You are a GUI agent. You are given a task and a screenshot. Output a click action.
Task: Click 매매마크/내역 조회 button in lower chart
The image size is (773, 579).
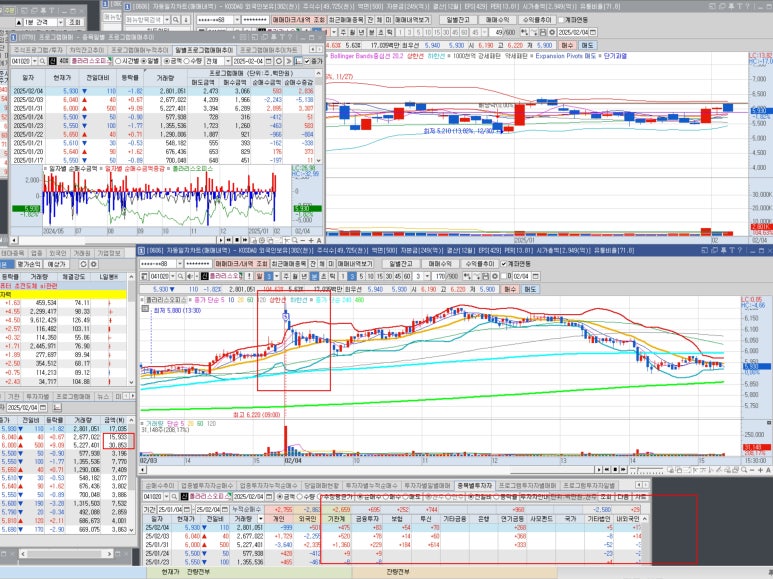pyautogui.click(x=242, y=264)
